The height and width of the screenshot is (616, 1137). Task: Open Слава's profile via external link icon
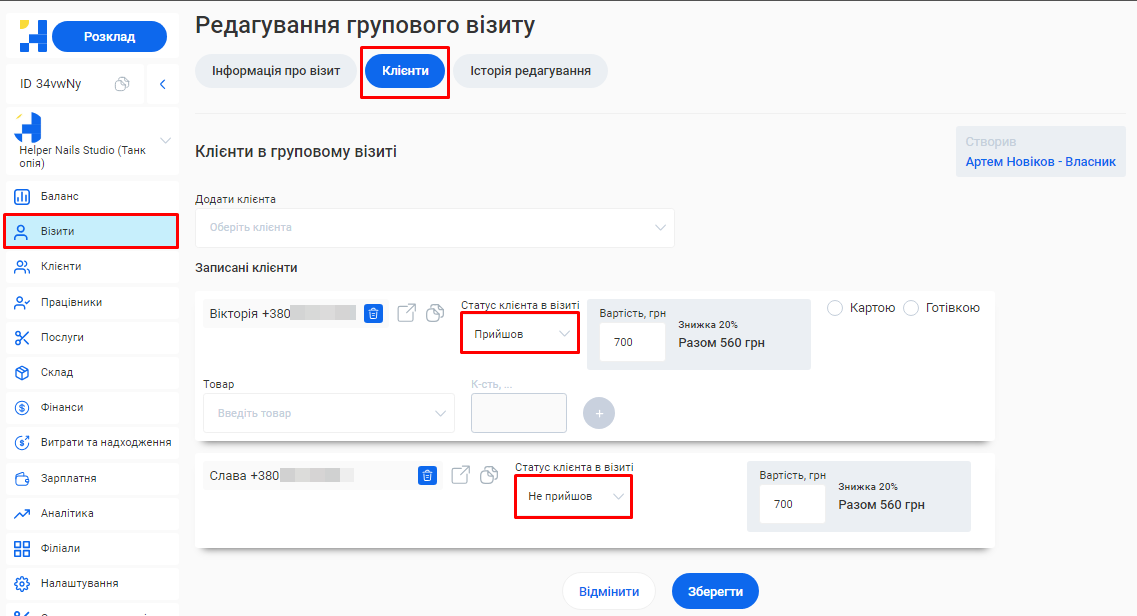point(461,476)
